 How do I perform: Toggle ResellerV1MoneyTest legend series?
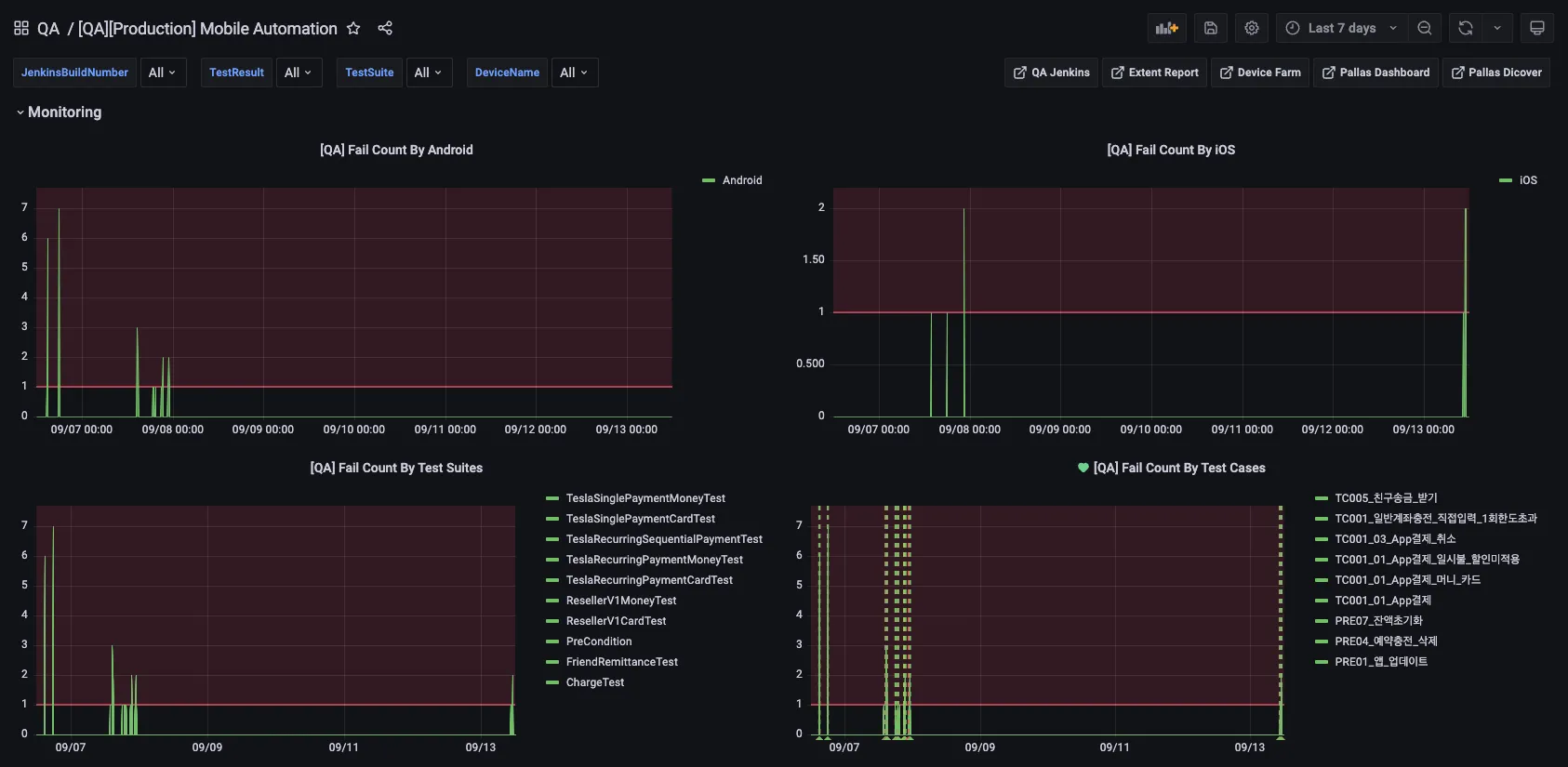pyautogui.click(x=621, y=601)
